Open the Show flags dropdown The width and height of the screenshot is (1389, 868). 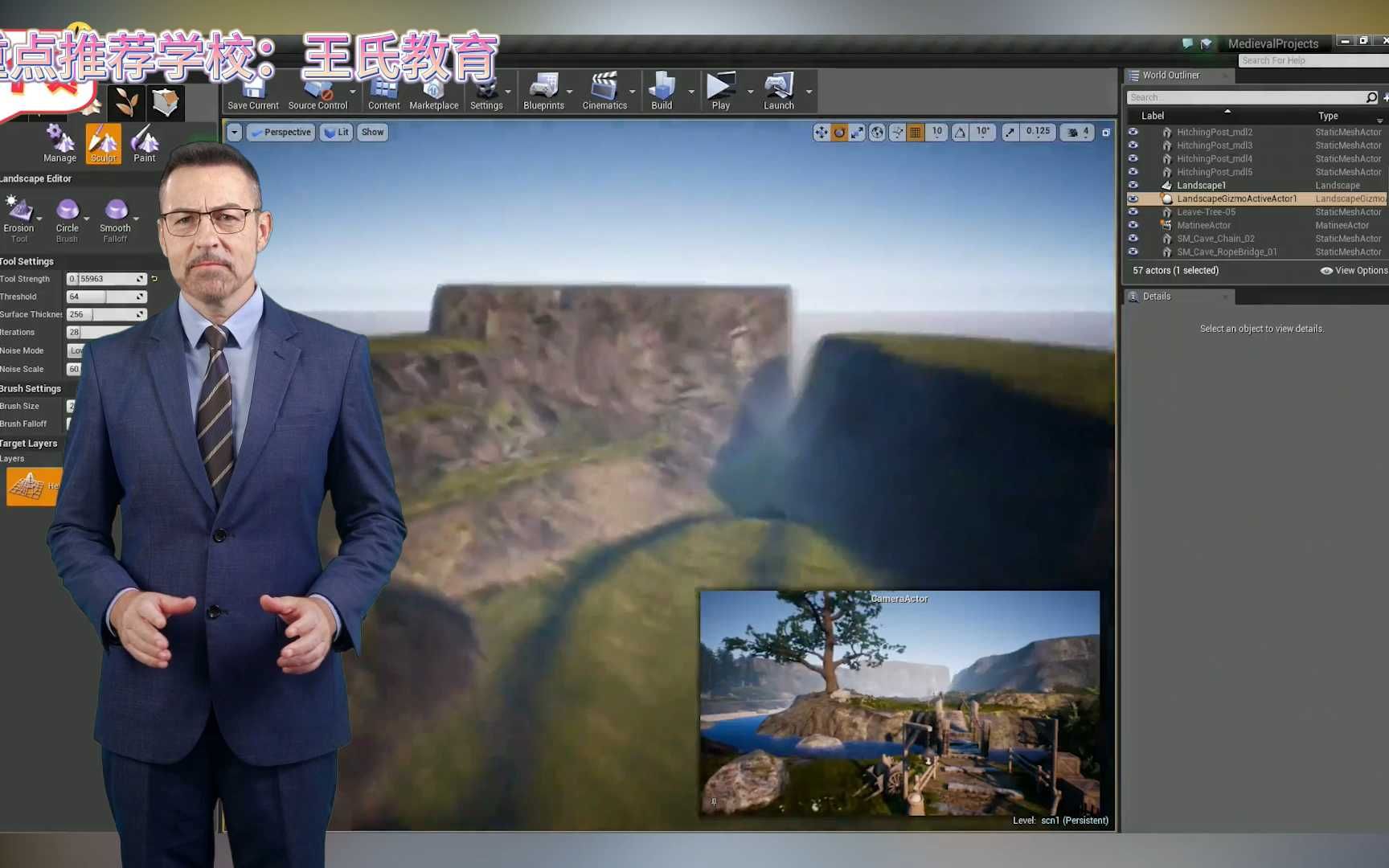coord(372,133)
